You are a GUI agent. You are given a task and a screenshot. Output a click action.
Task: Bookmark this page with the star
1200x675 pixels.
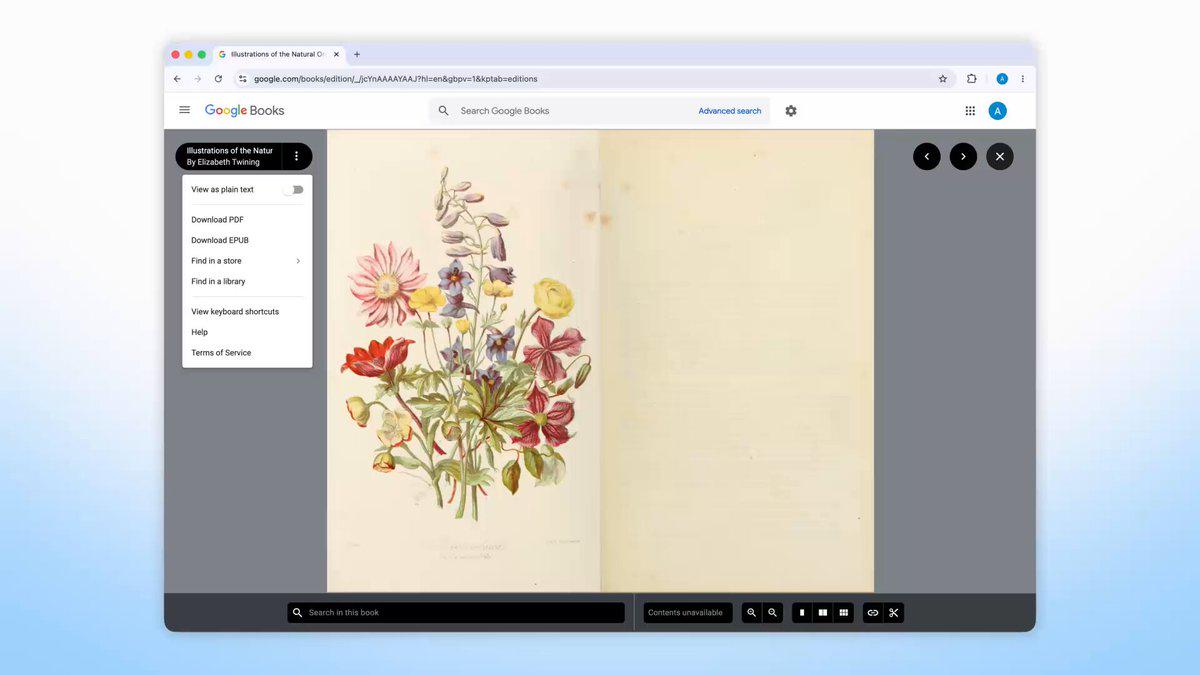[x=943, y=79]
